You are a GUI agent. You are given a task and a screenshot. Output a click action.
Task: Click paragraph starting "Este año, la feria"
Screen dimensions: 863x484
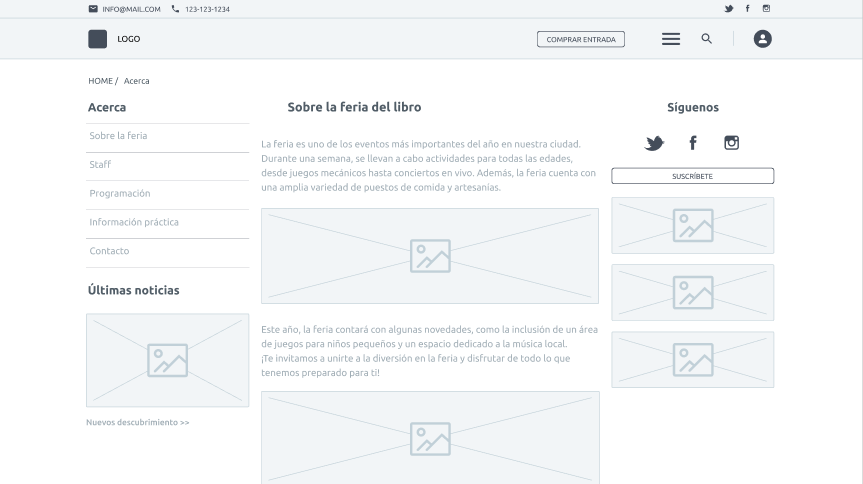429,351
